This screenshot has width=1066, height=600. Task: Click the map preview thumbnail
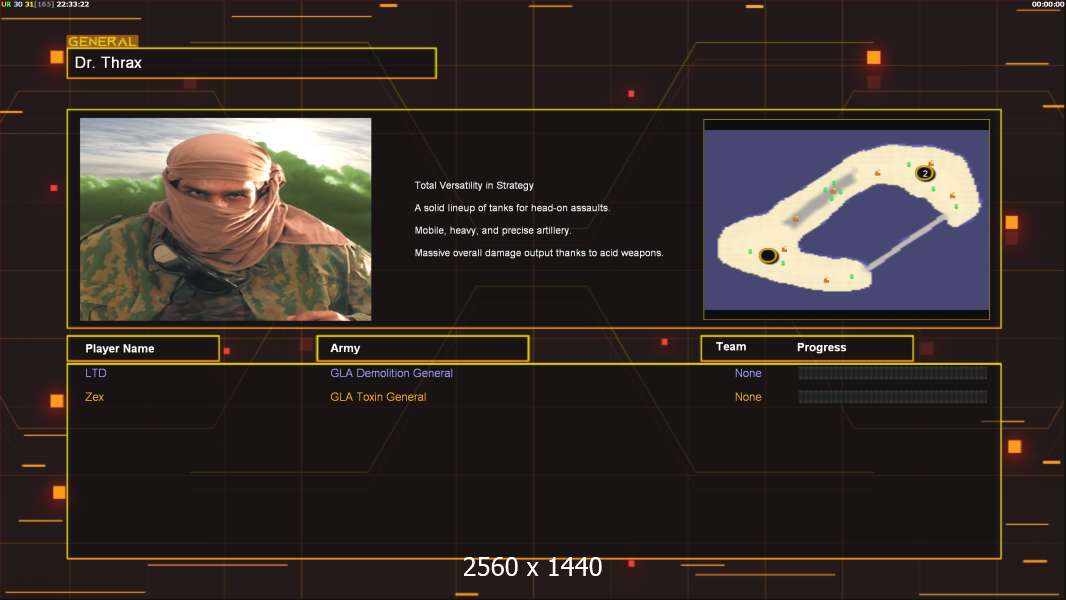pos(846,219)
